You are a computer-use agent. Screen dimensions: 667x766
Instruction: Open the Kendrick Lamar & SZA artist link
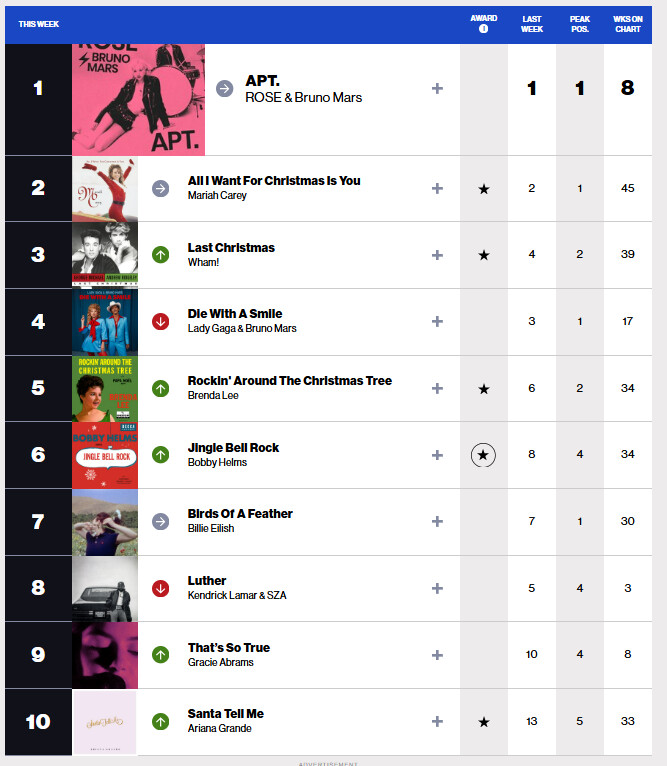[237, 596]
